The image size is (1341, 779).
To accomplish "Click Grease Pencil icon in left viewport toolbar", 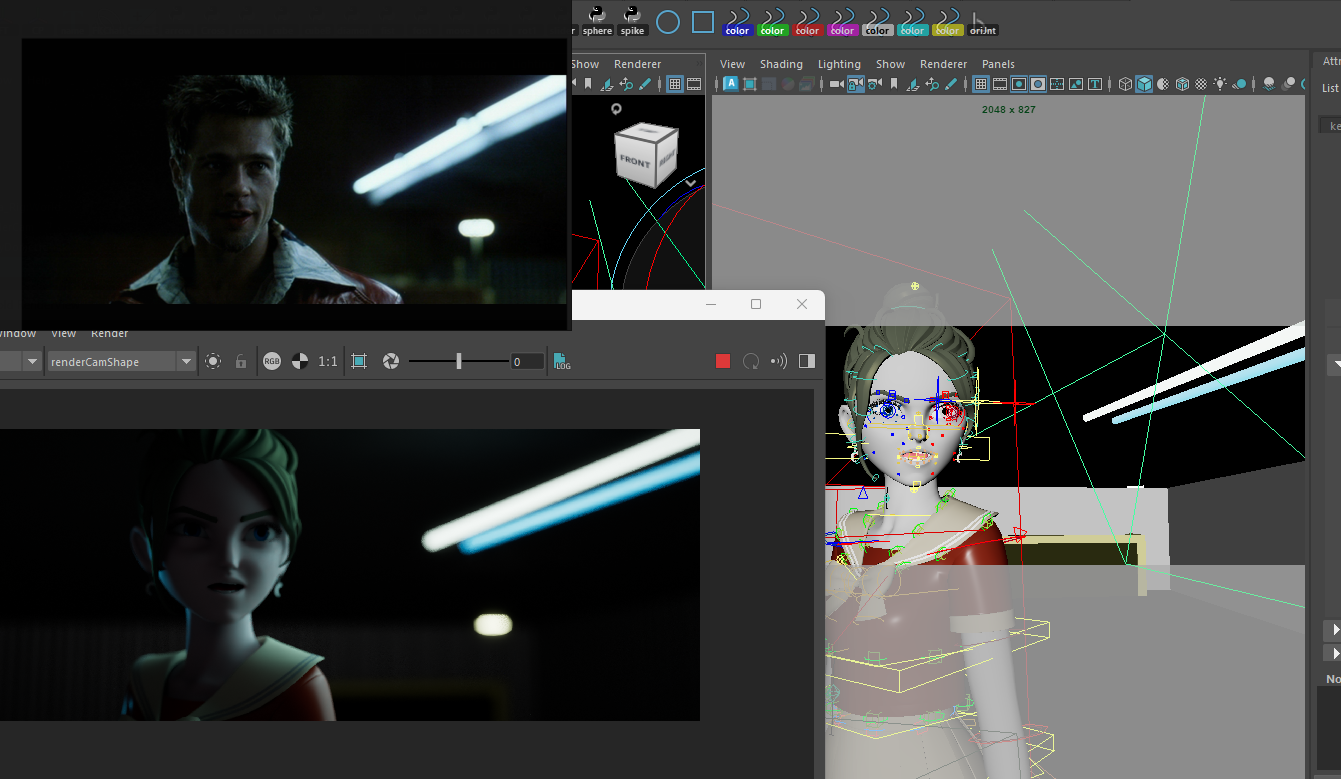I will 644,84.
